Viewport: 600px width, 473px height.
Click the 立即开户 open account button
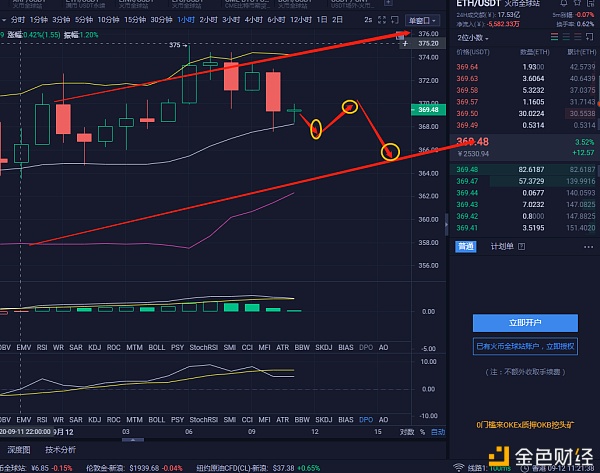click(525, 323)
